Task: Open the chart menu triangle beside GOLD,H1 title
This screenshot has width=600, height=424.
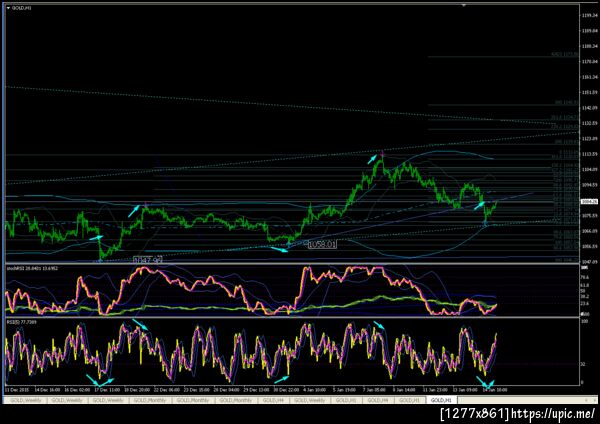Action: pyautogui.click(x=8, y=8)
